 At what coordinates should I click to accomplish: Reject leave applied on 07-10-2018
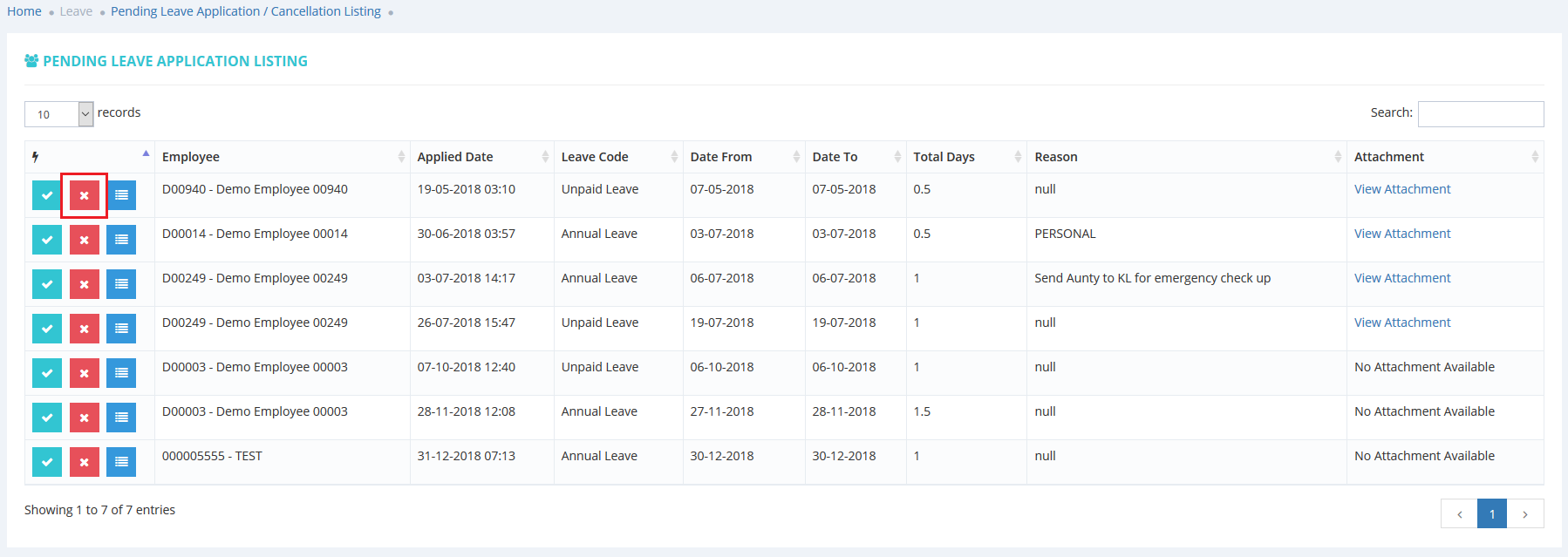coord(84,373)
